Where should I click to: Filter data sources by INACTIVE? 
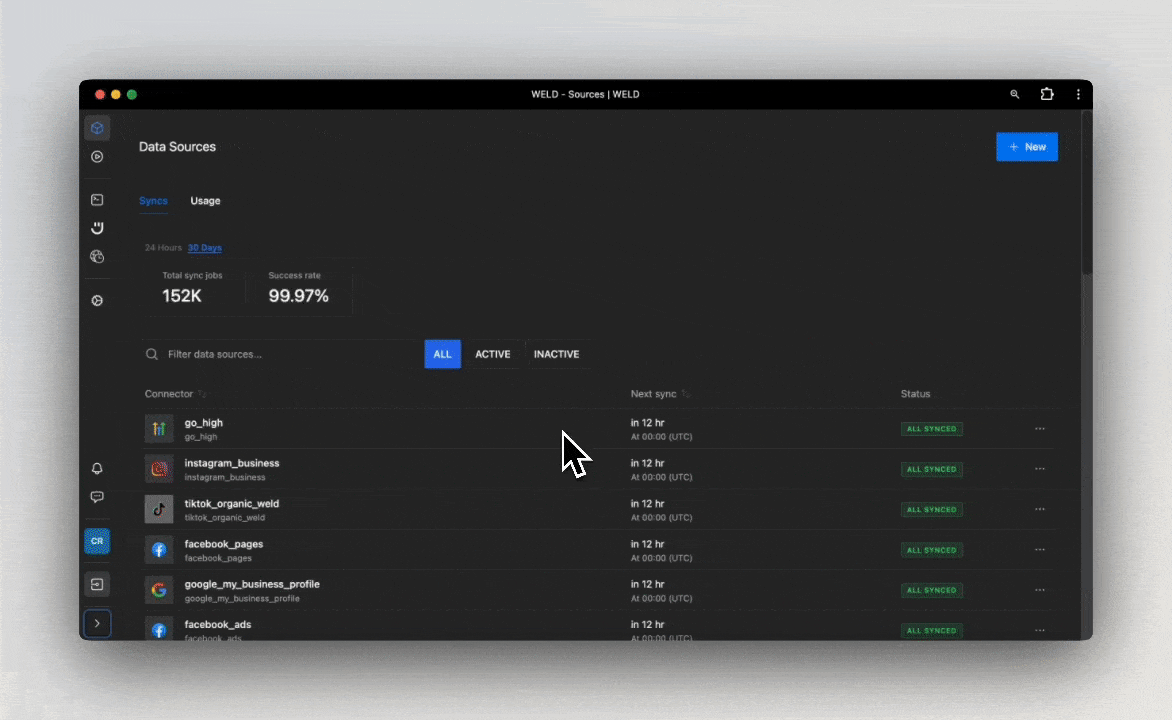(556, 354)
